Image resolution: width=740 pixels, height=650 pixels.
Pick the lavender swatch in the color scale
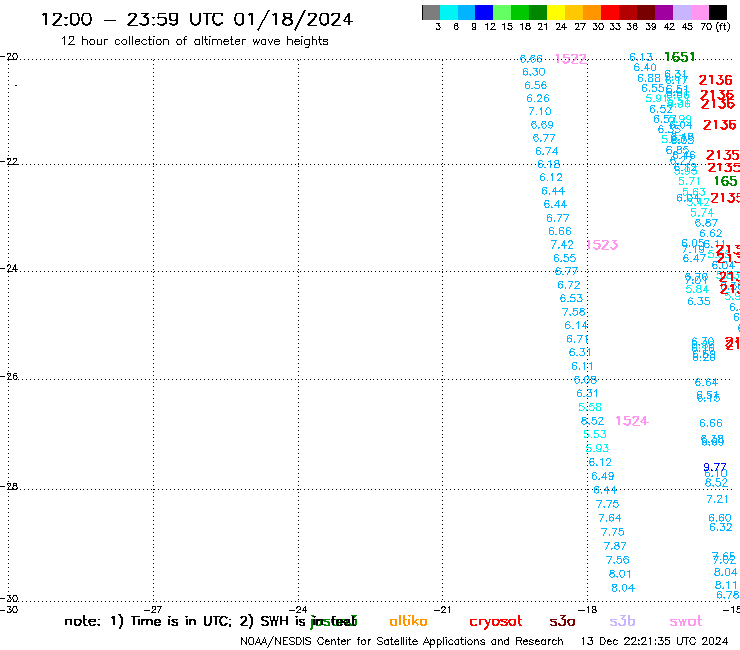[682, 12]
